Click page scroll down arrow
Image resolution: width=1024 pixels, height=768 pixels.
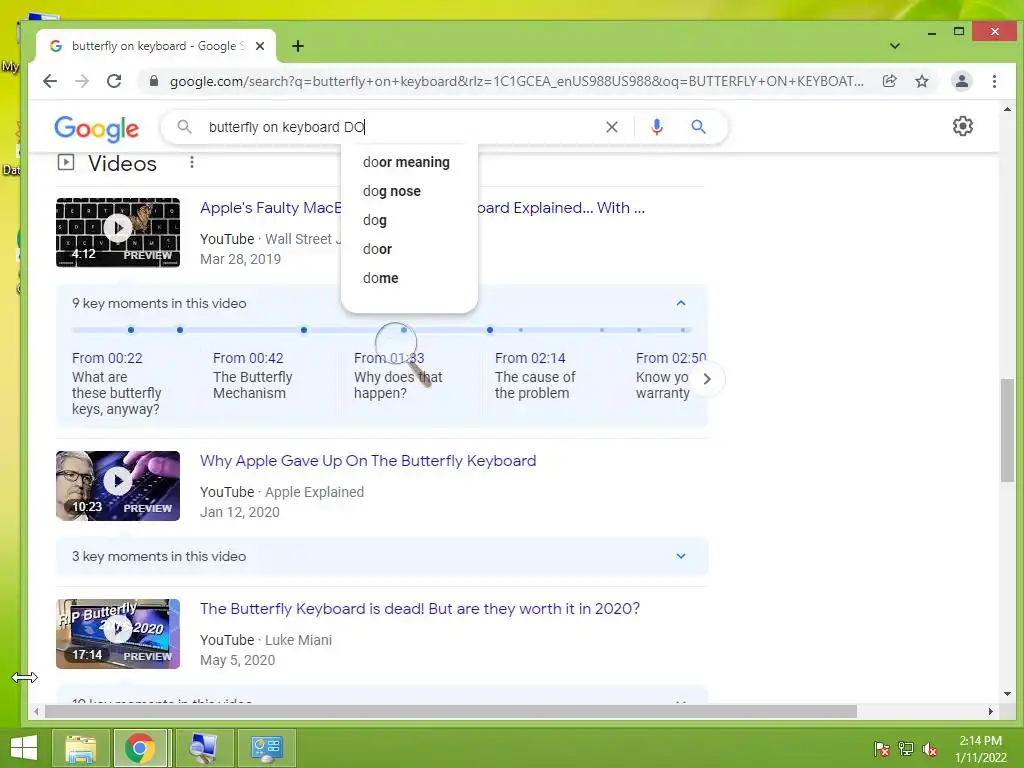tap(1007, 694)
